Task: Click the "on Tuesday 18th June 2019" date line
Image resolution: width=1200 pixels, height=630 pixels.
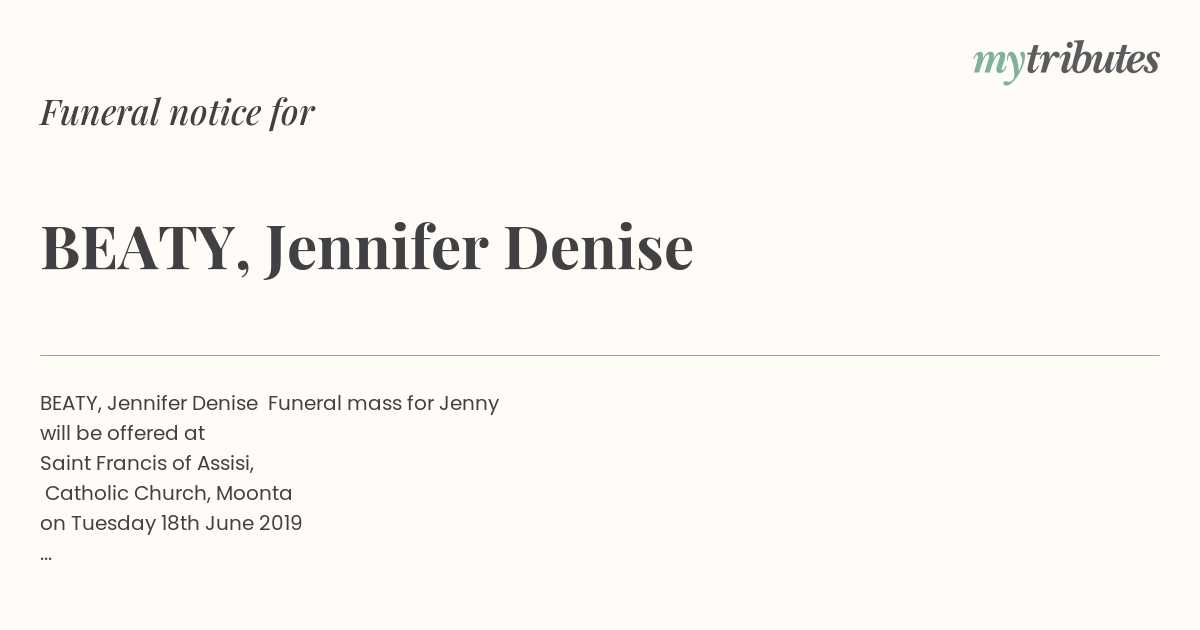Action: click(171, 524)
